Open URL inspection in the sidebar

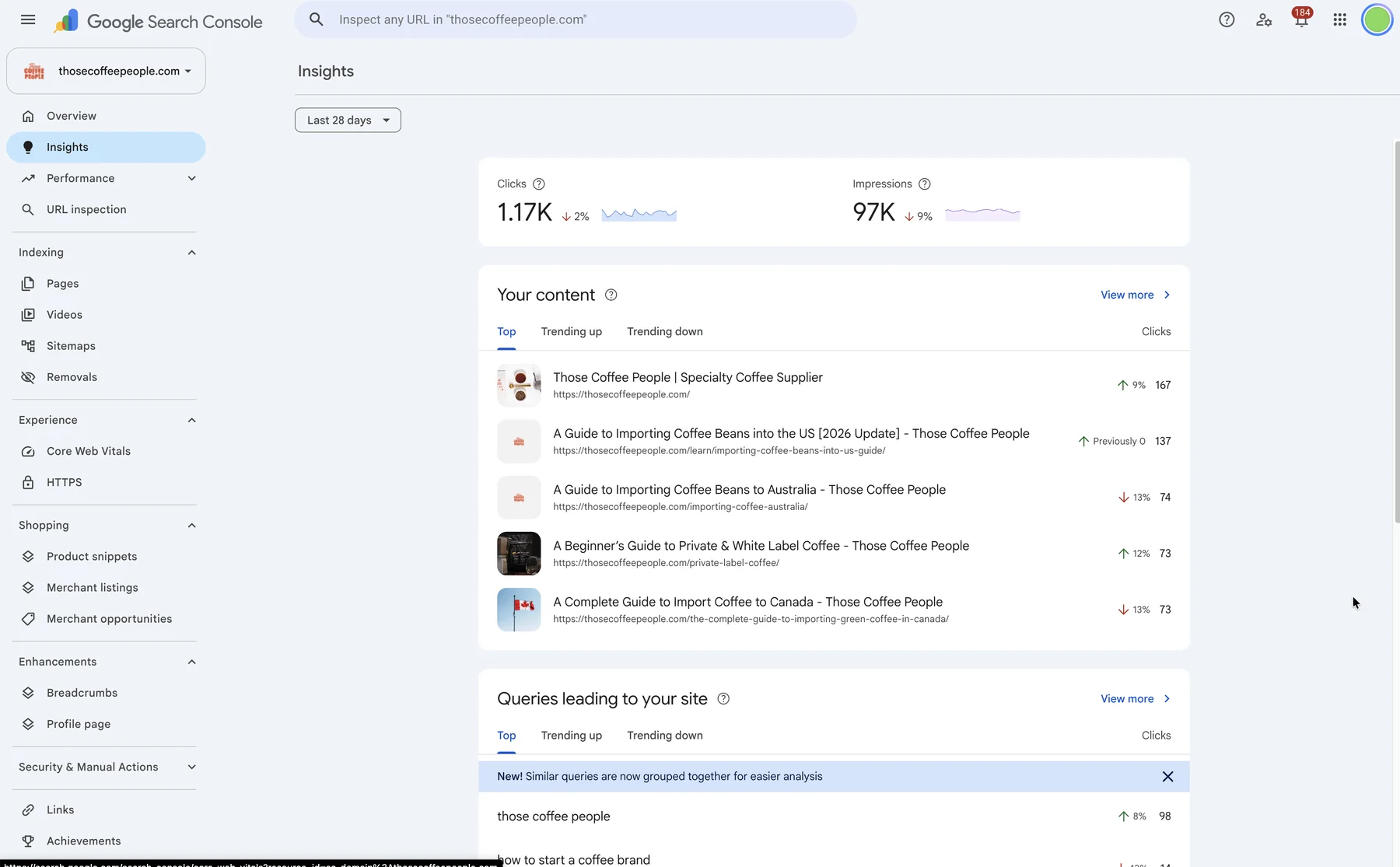point(106,210)
